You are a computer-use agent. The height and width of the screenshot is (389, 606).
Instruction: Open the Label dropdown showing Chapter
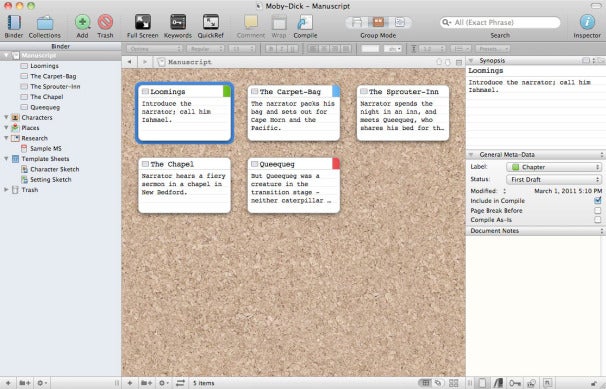tap(554, 167)
